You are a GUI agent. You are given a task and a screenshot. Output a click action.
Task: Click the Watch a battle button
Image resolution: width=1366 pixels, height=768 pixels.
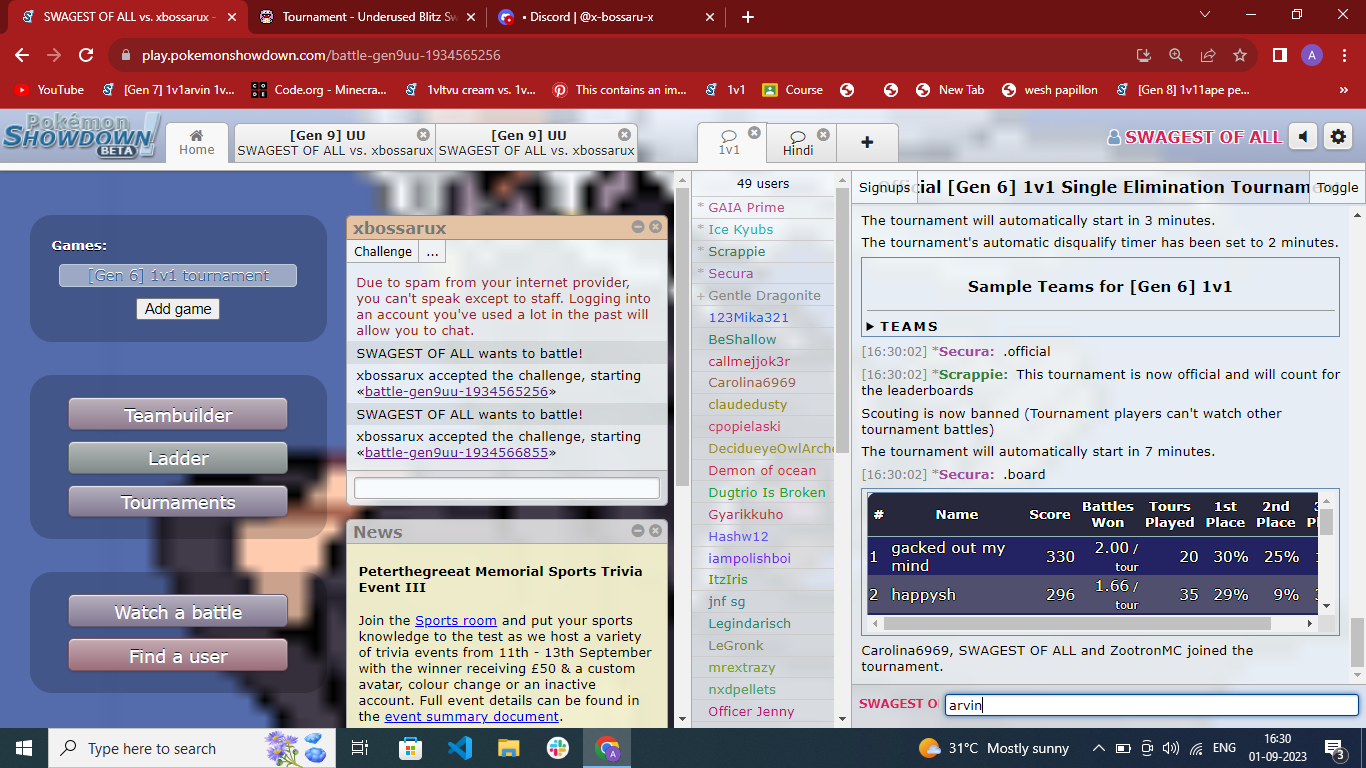178,612
